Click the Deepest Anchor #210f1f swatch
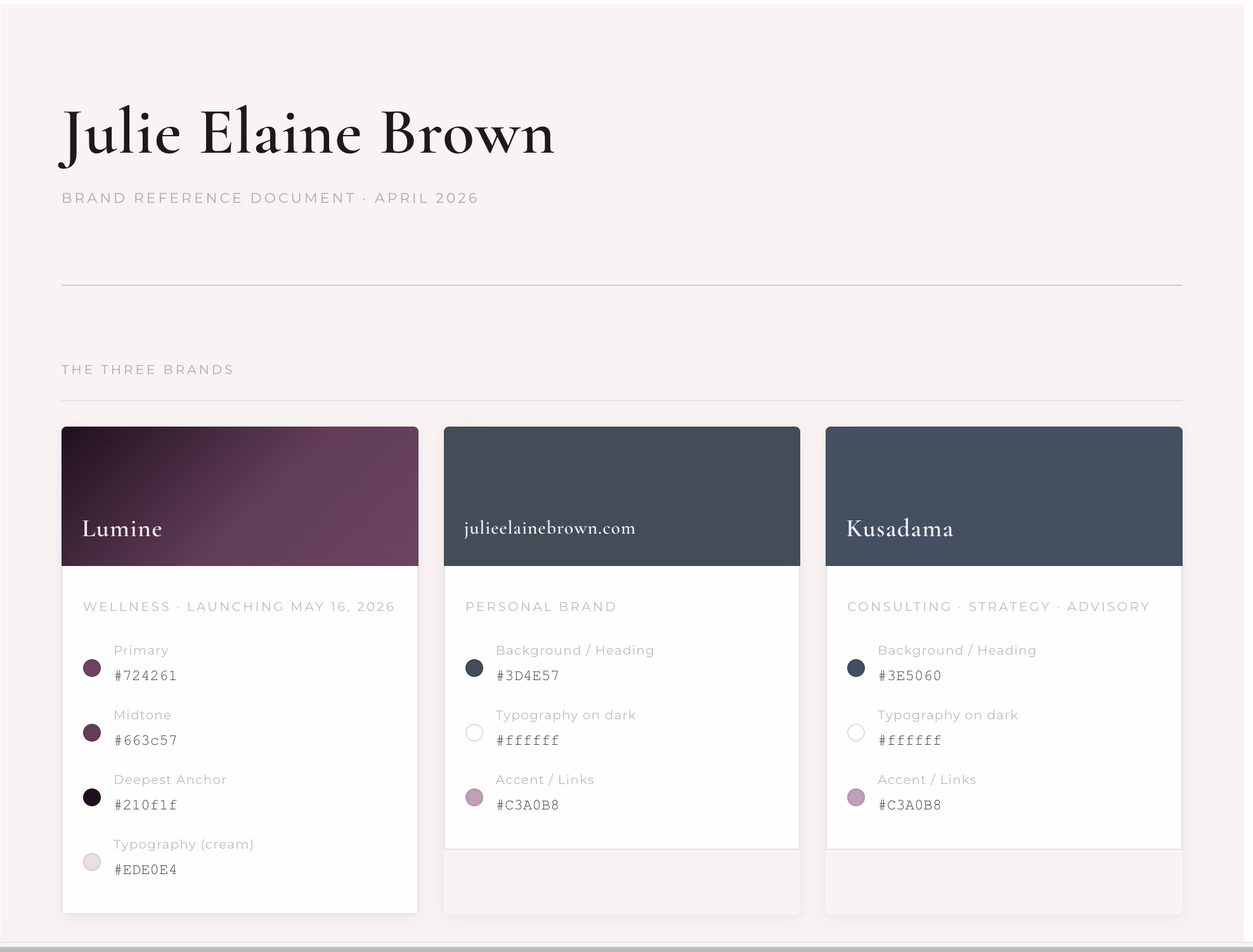Viewport: 1253px width, 952px height. click(92, 797)
